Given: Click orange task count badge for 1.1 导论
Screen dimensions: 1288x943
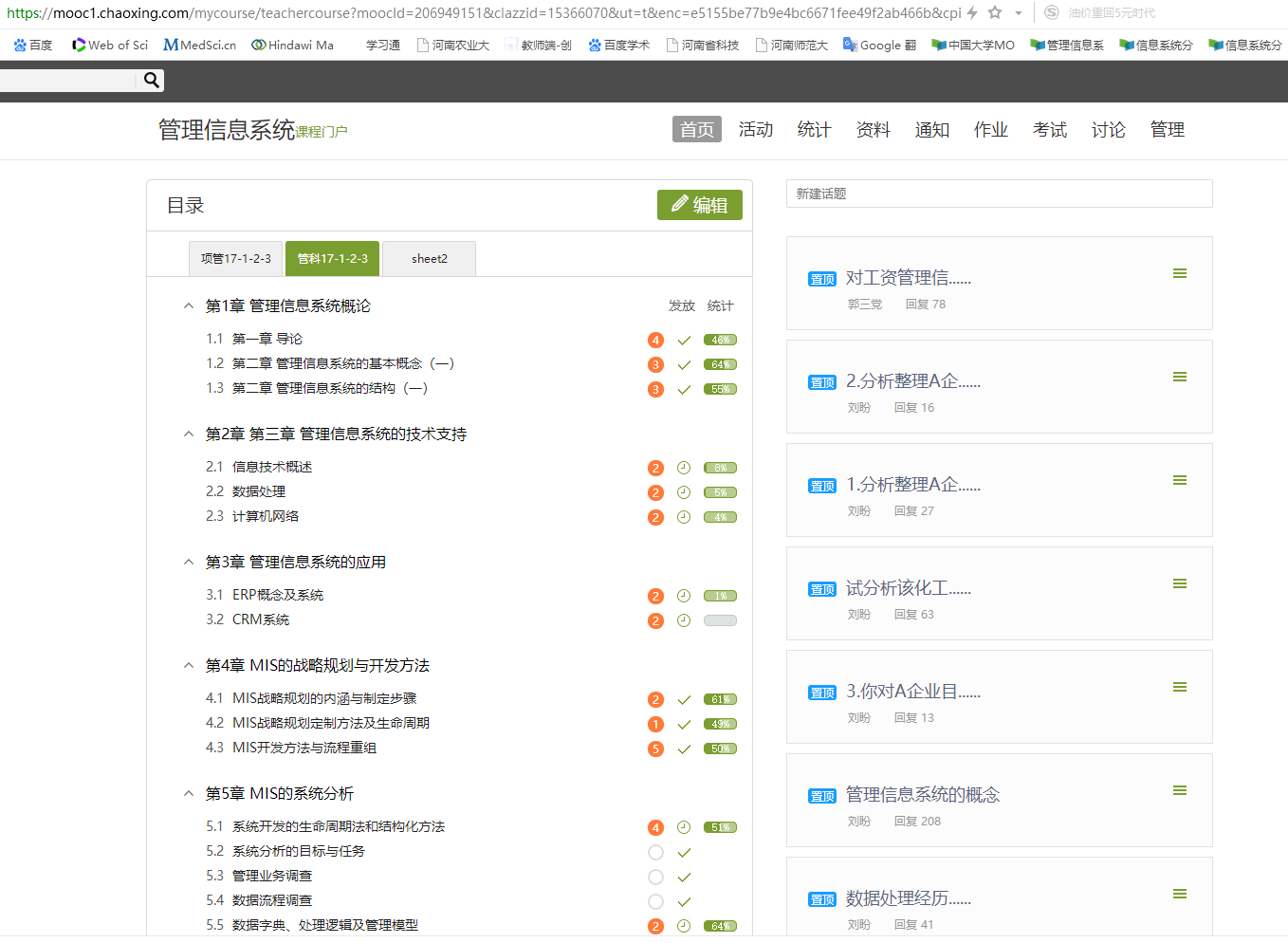Looking at the screenshot, I should (655, 340).
